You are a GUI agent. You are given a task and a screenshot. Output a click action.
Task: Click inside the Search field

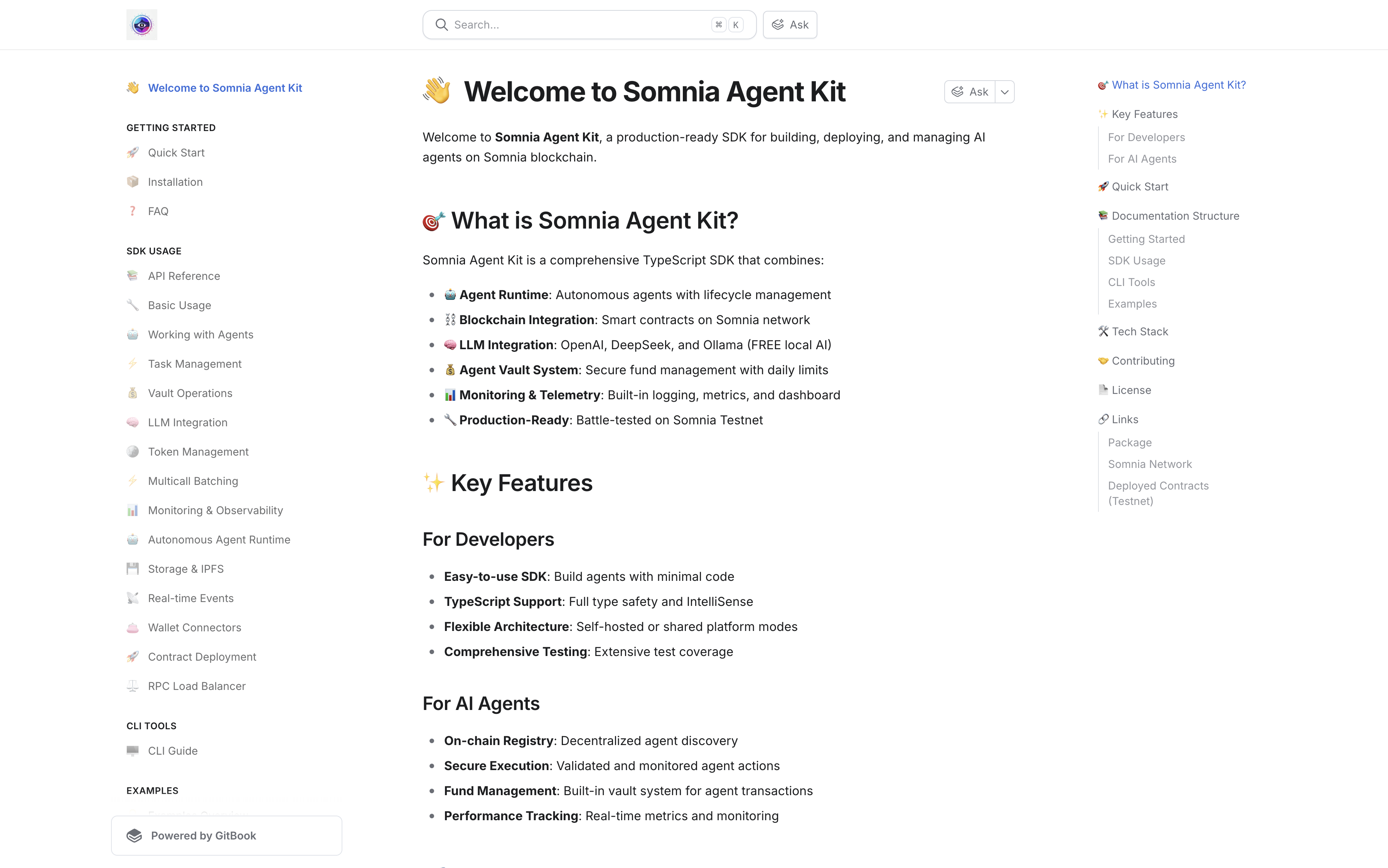tap(574, 24)
